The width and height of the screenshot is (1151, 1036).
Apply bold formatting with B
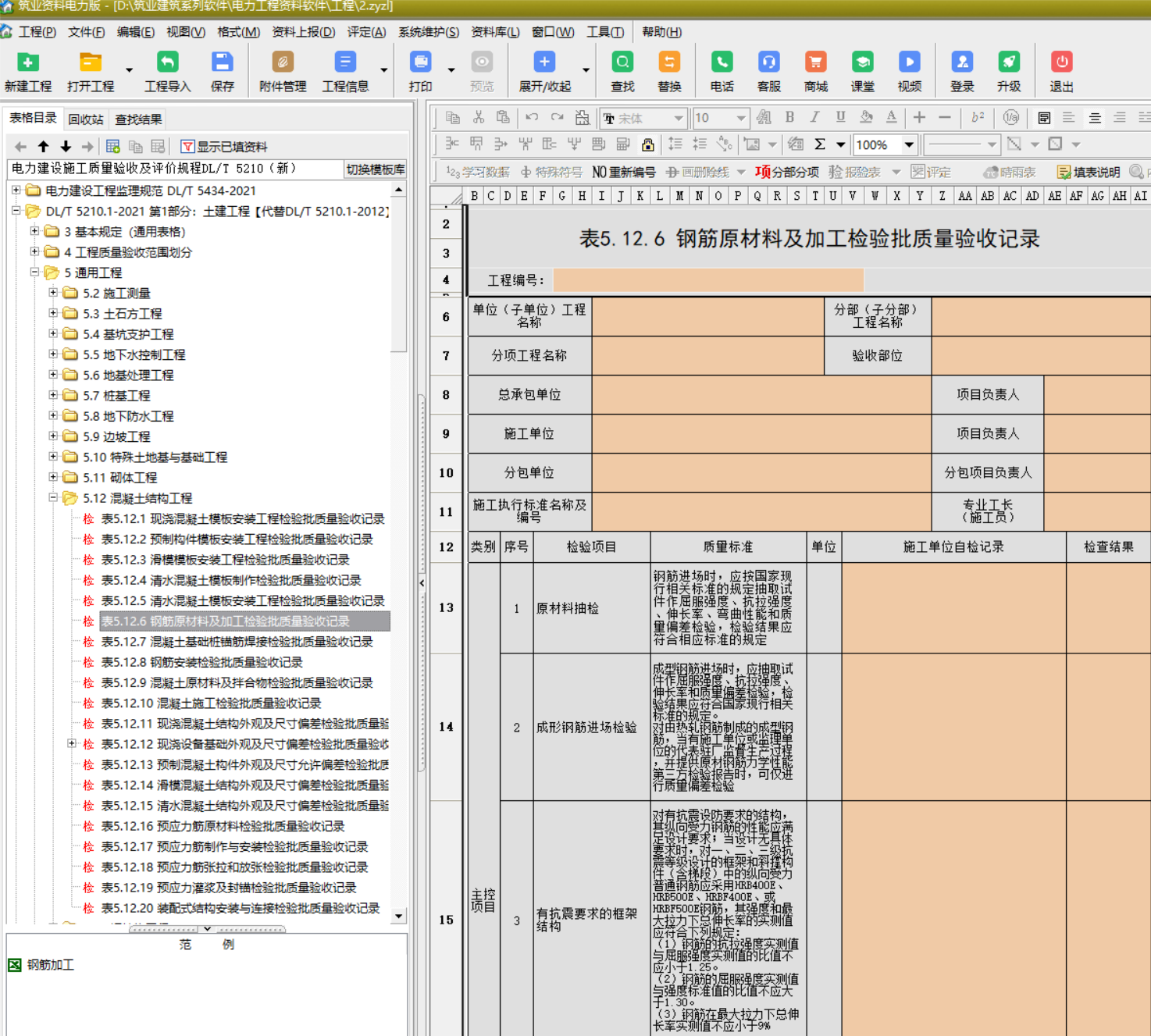click(789, 117)
